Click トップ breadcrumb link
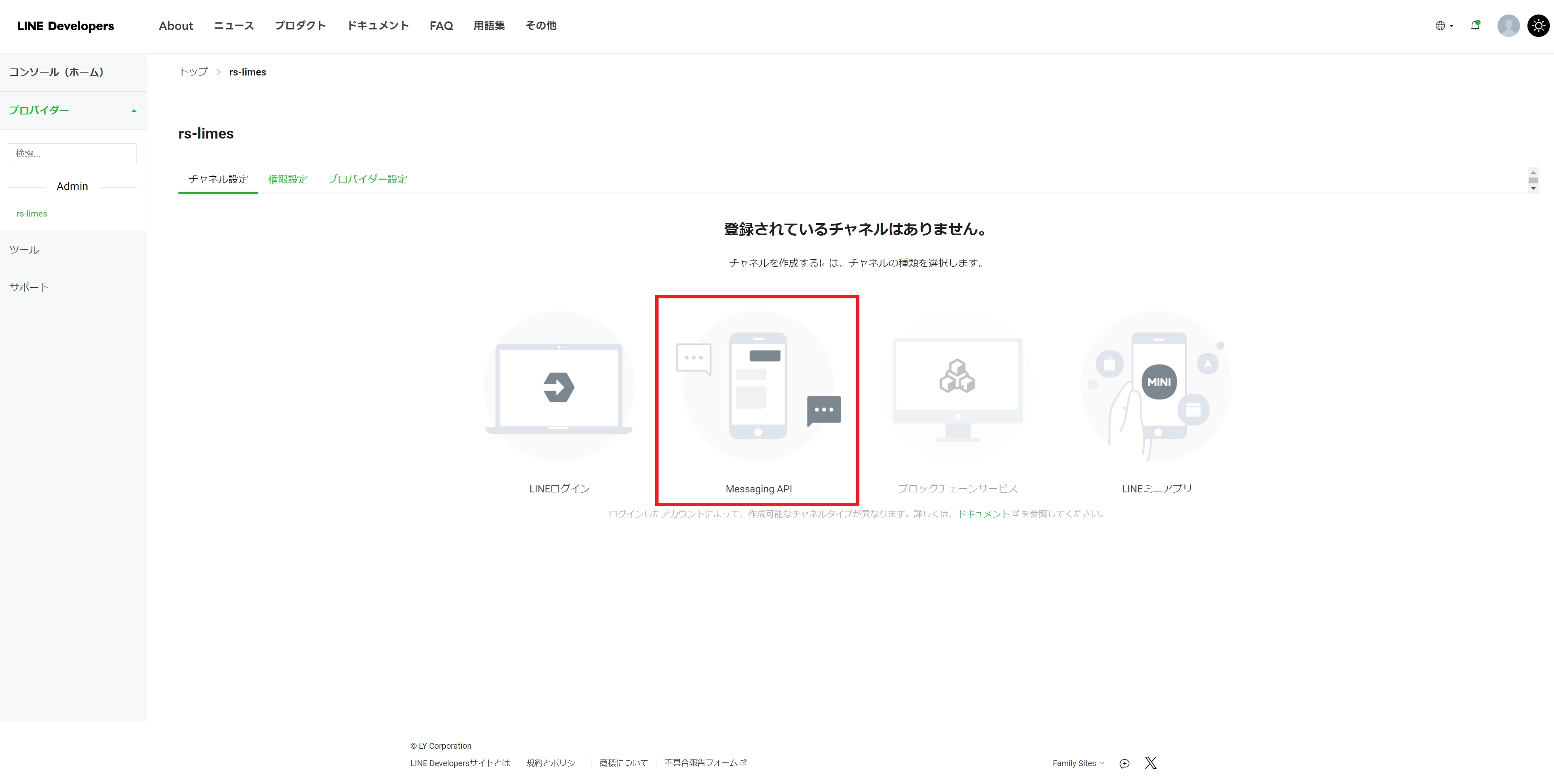 pyautogui.click(x=193, y=72)
